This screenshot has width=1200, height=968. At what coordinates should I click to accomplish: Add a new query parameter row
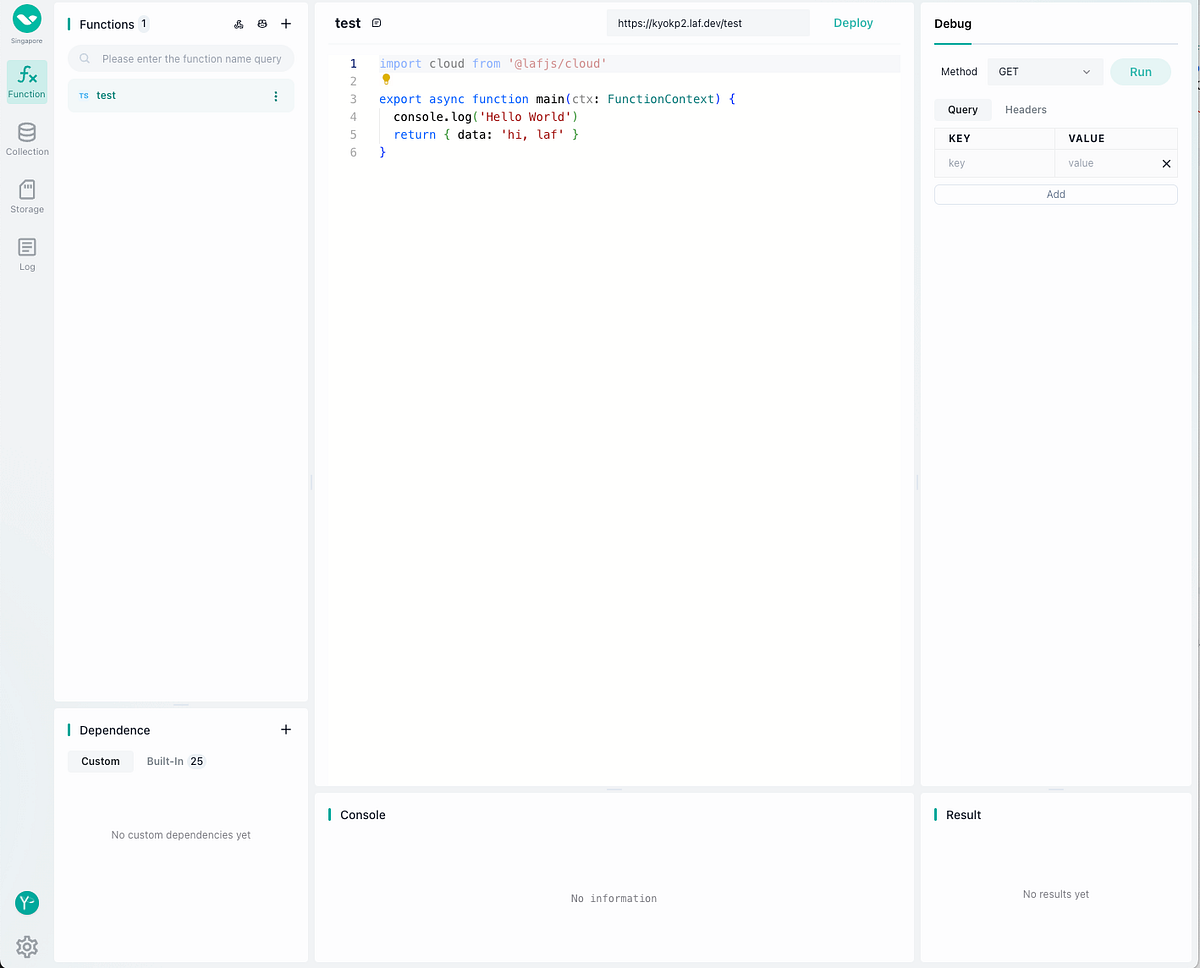[1055, 193]
